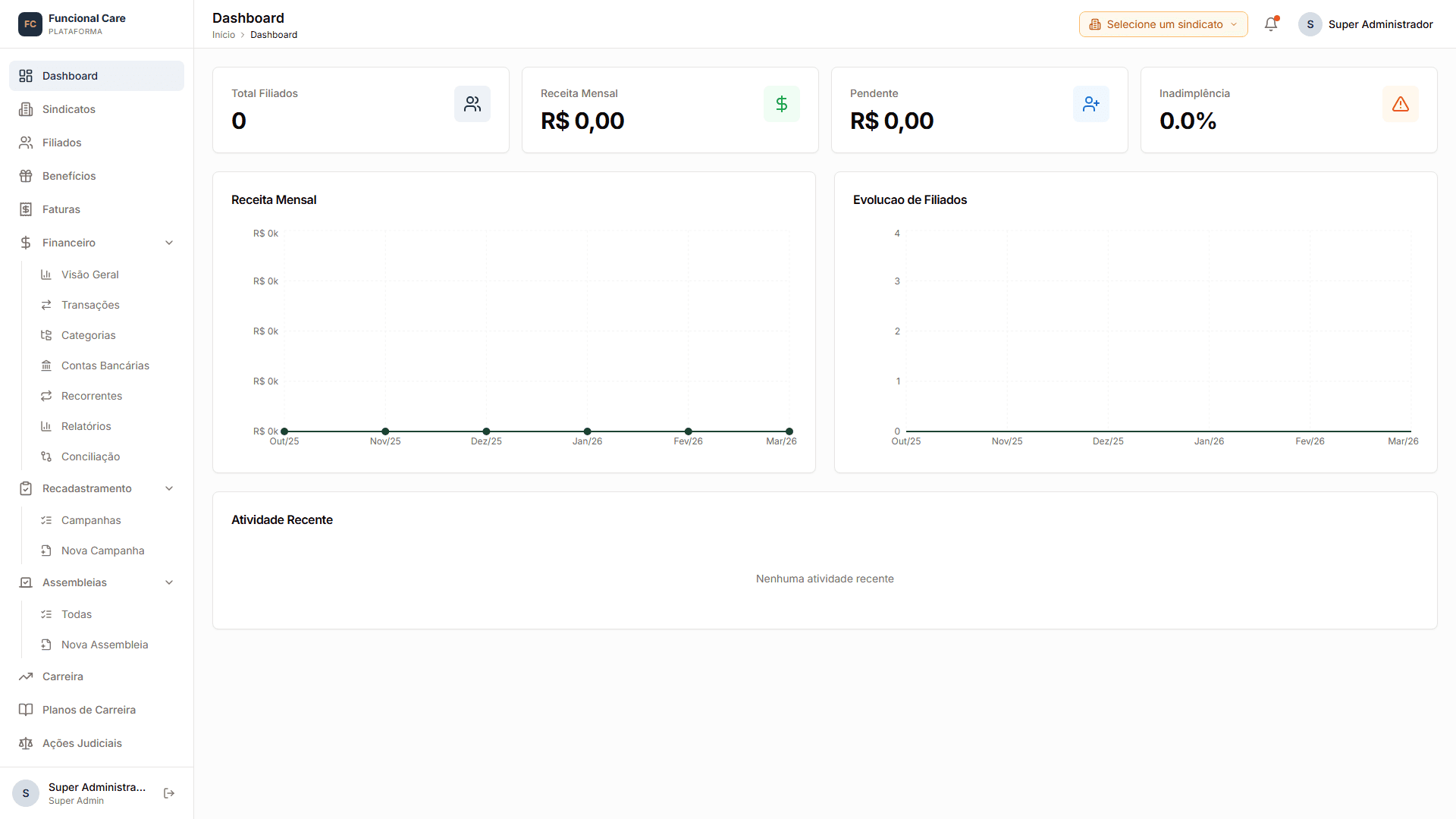The image size is (1456, 819).
Task: Click the Mar/26 data point on Receita chart
Action: pyautogui.click(x=789, y=431)
